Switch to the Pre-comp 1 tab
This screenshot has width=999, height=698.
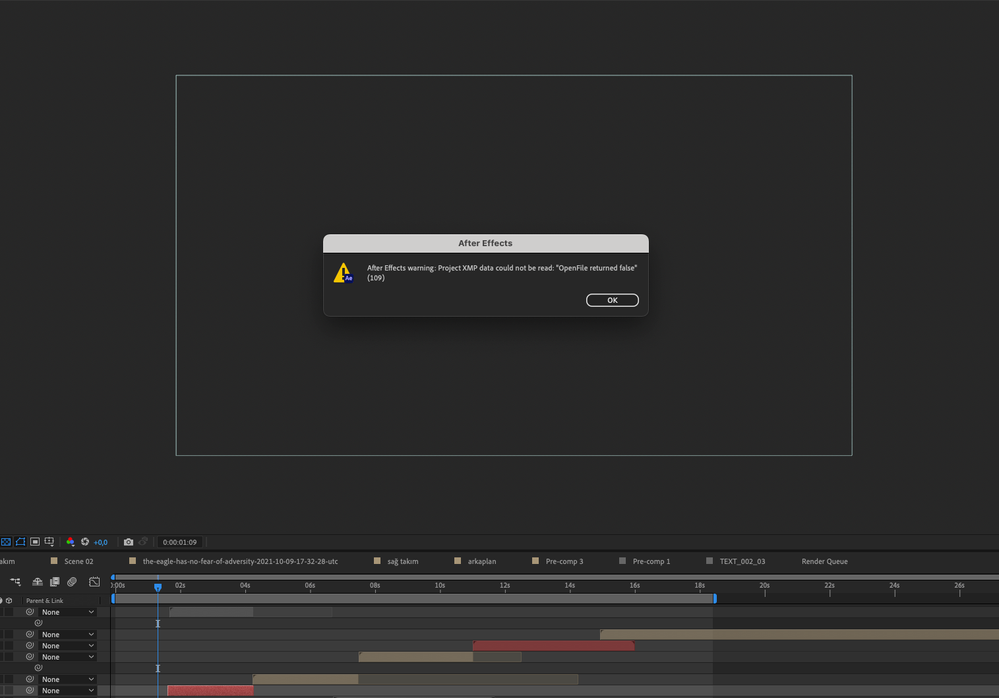(x=651, y=561)
